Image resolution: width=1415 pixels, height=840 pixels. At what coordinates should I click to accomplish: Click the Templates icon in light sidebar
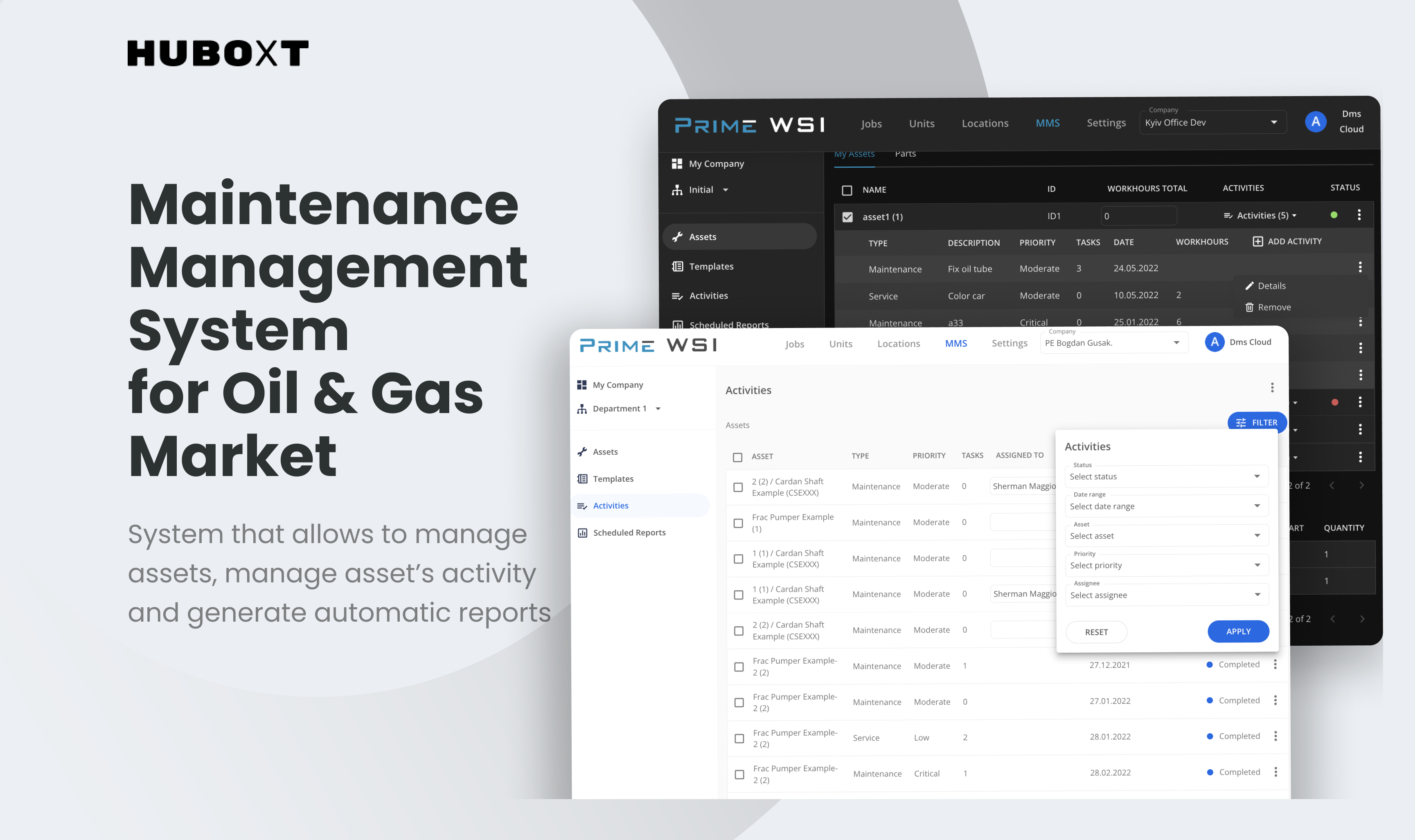(581, 479)
